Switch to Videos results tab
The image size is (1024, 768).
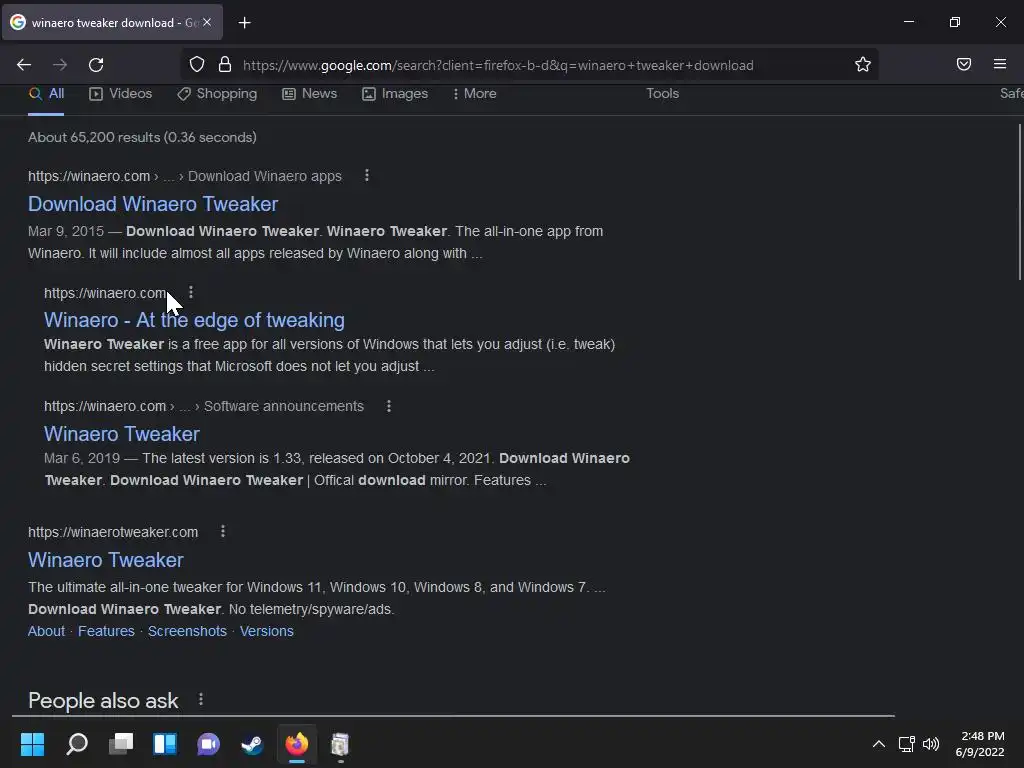tap(121, 93)
